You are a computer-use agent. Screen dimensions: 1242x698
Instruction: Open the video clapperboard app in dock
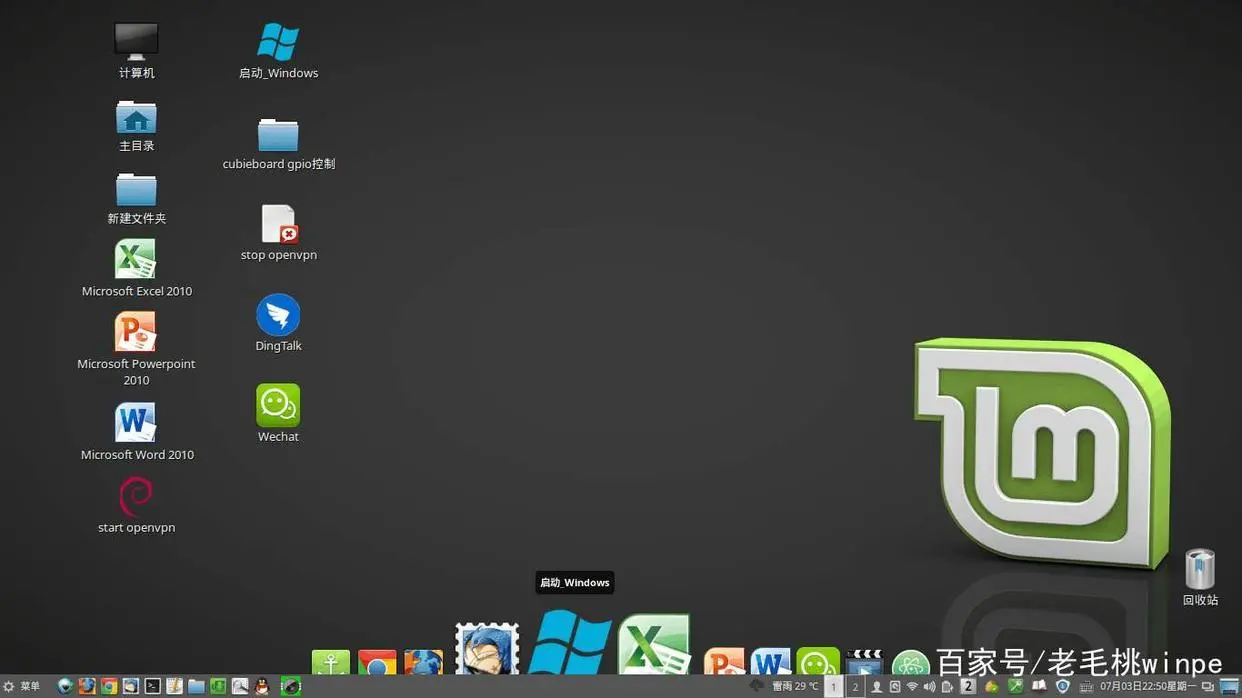tap(864, 662)
